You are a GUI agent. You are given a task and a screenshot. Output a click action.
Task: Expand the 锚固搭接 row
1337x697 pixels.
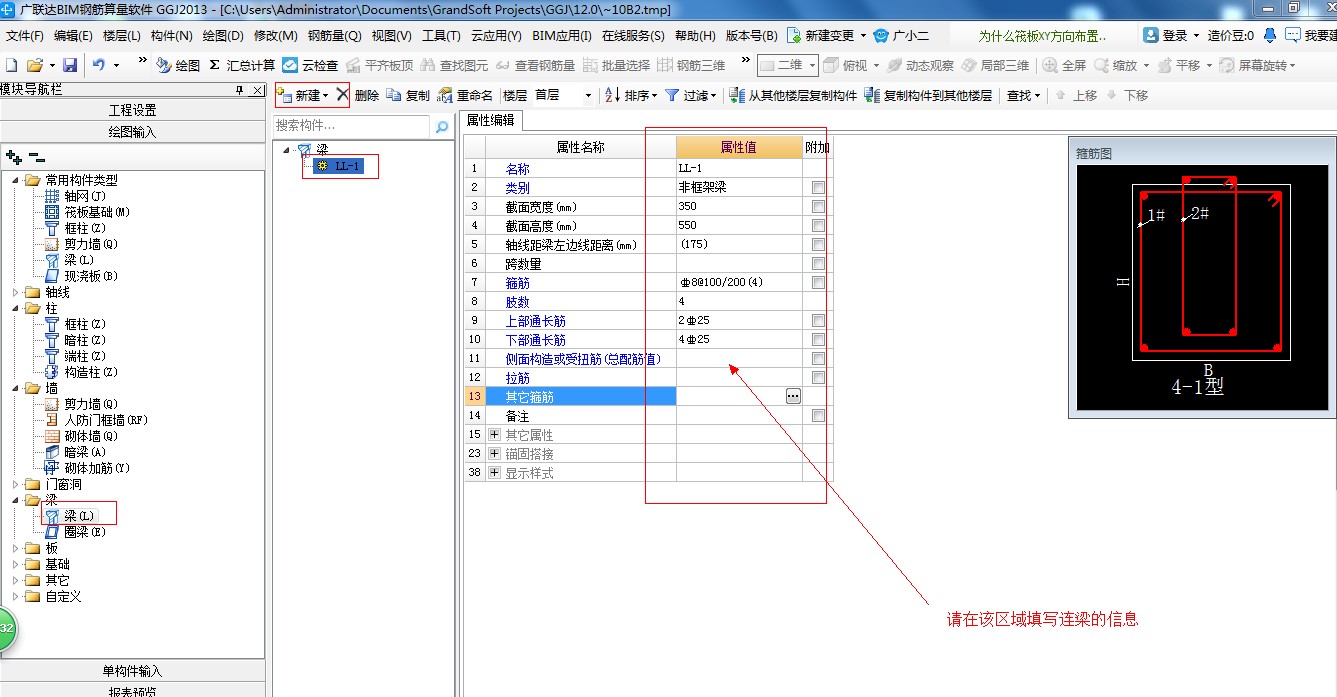494,454
